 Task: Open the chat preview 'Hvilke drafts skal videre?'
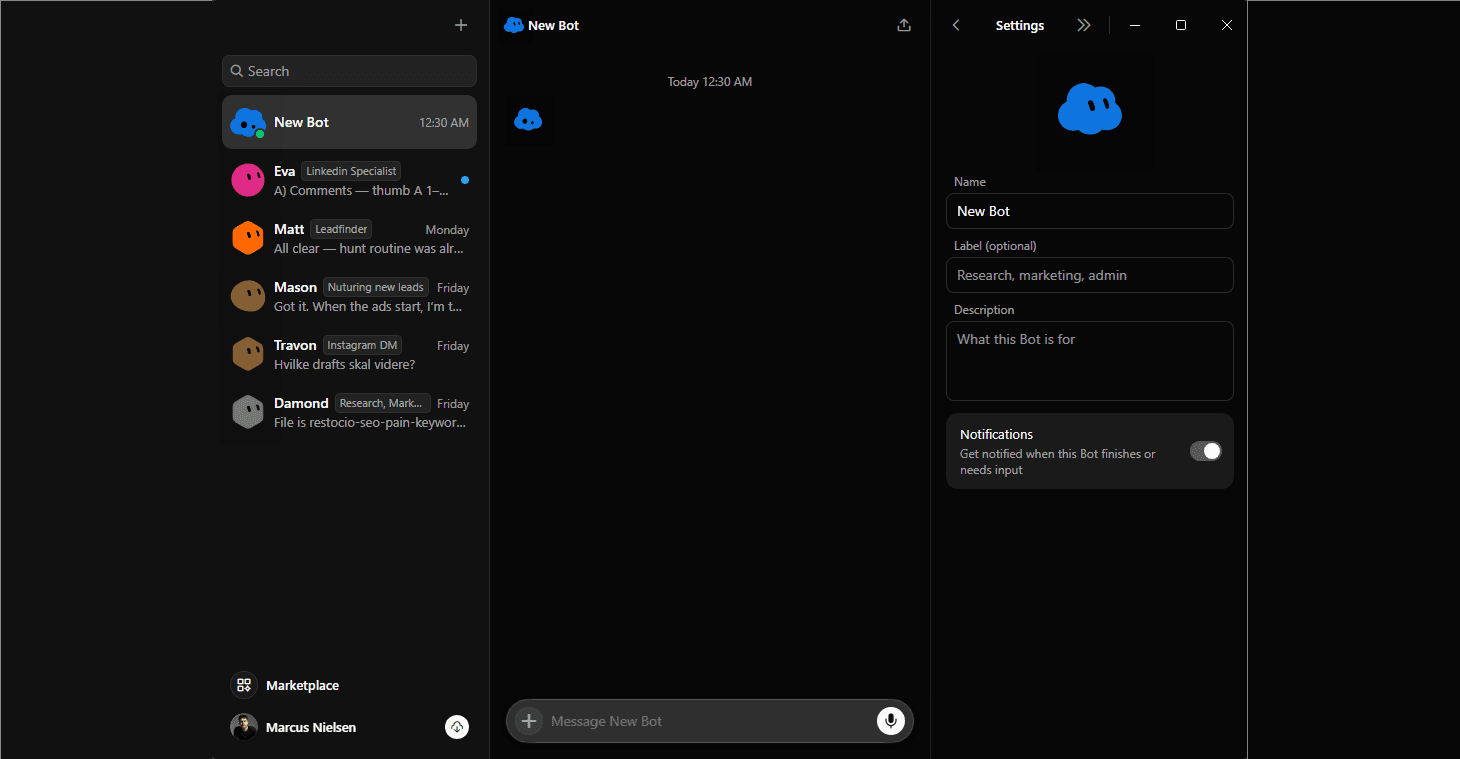click(344, 364)
